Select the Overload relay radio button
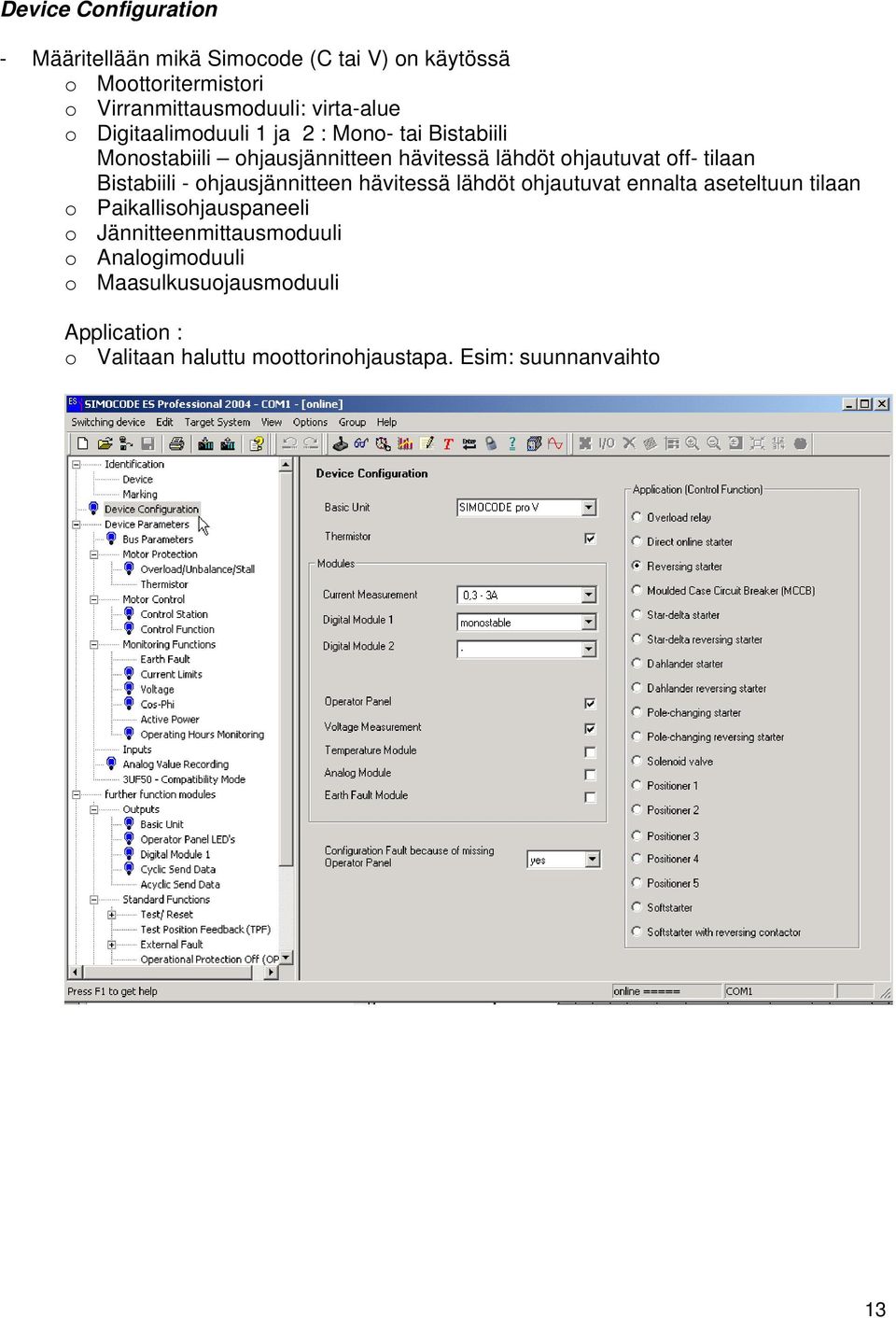Screen dimensions: 896x1318 pyautogui.click(x=637, y=516)
